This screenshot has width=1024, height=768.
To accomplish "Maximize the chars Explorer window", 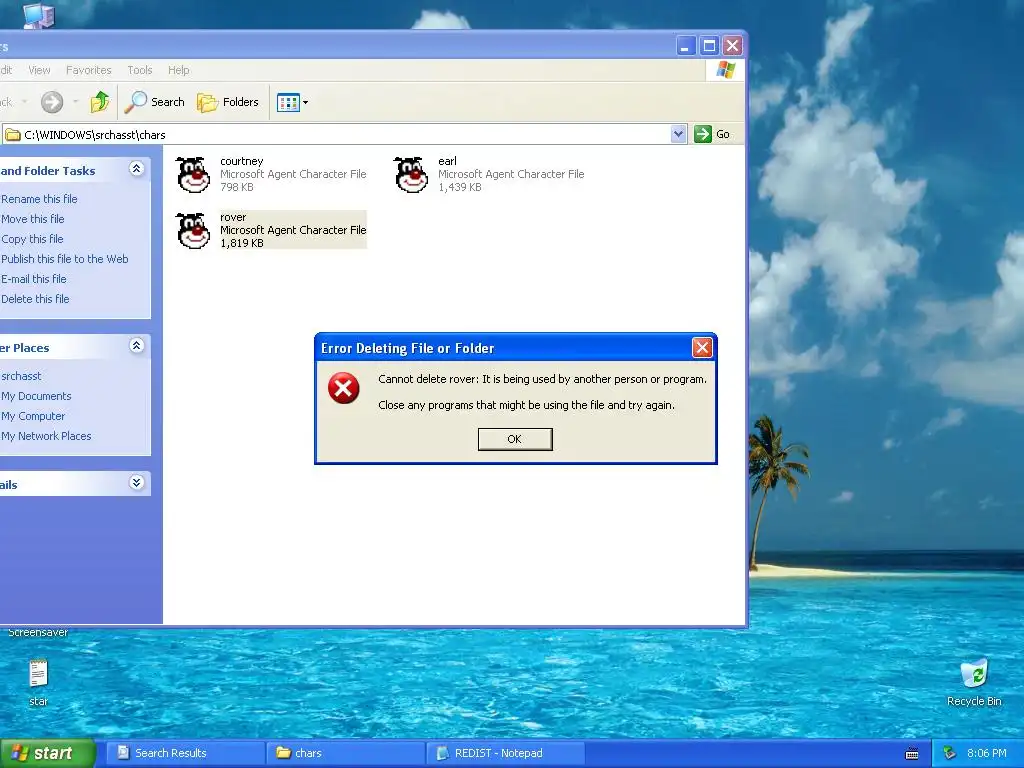I will (709, 46).
